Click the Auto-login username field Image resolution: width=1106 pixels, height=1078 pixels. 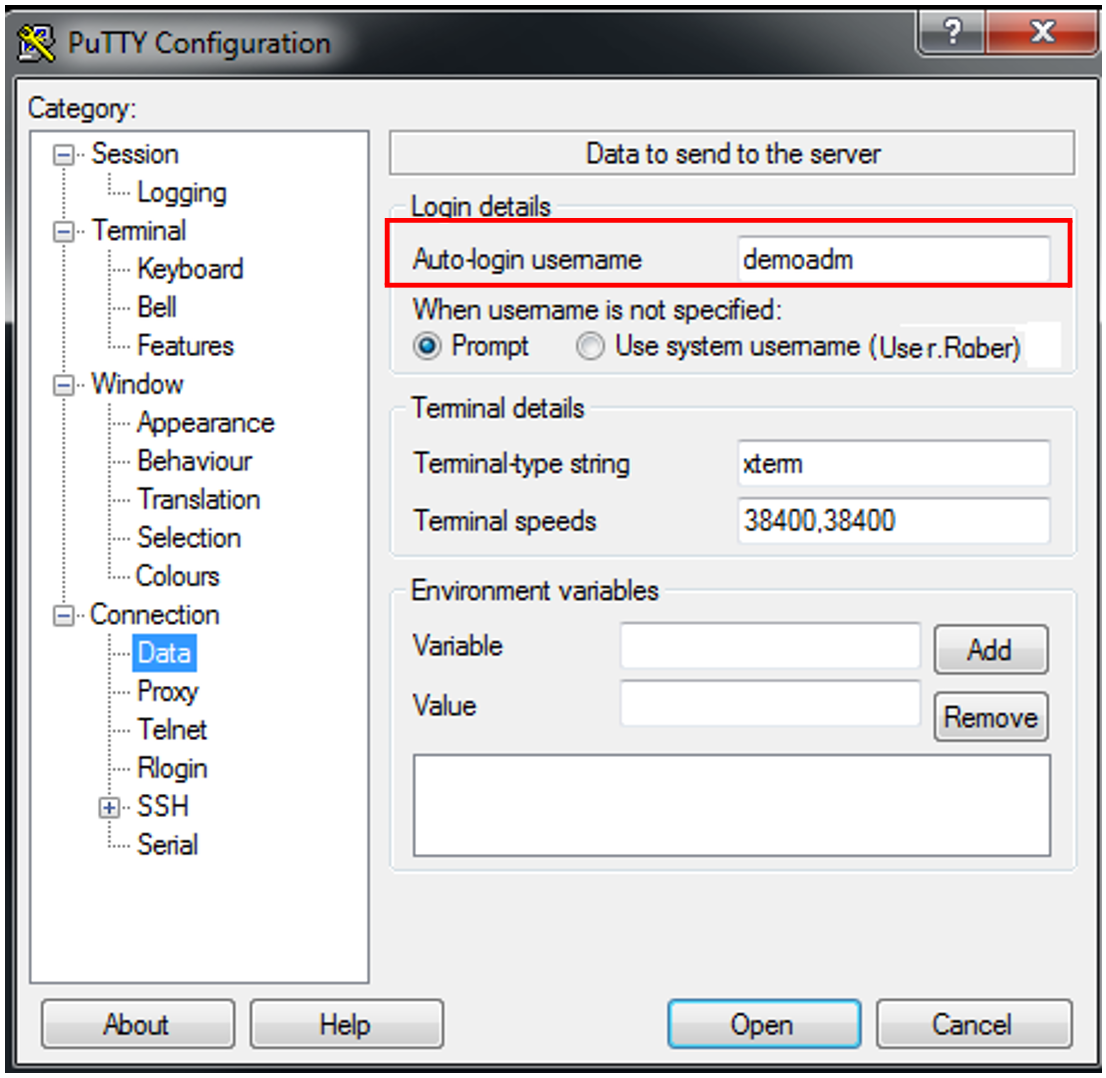894,260
